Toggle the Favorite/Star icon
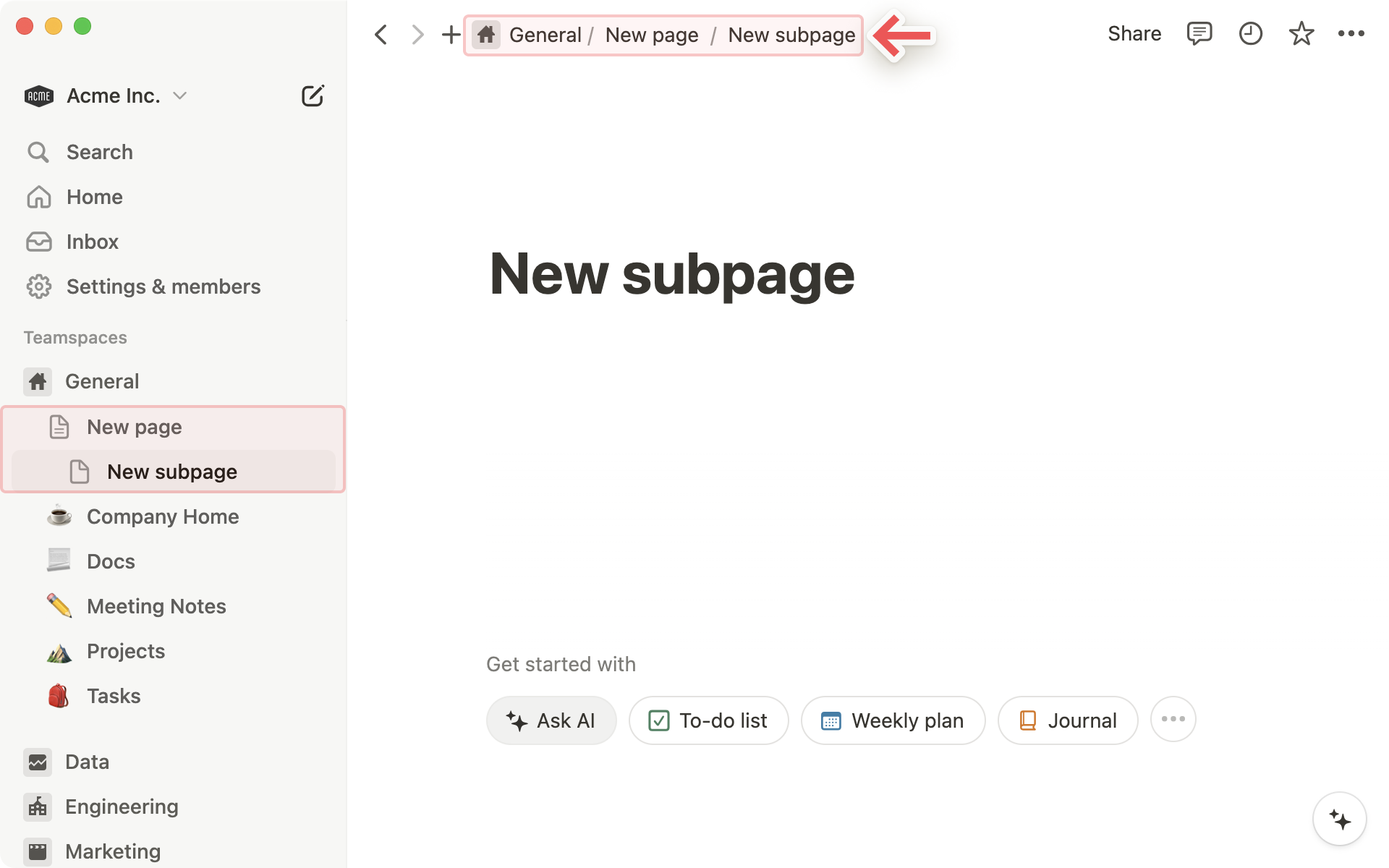The height and width of the screenshot is (868, 1389). [1299, 33]
